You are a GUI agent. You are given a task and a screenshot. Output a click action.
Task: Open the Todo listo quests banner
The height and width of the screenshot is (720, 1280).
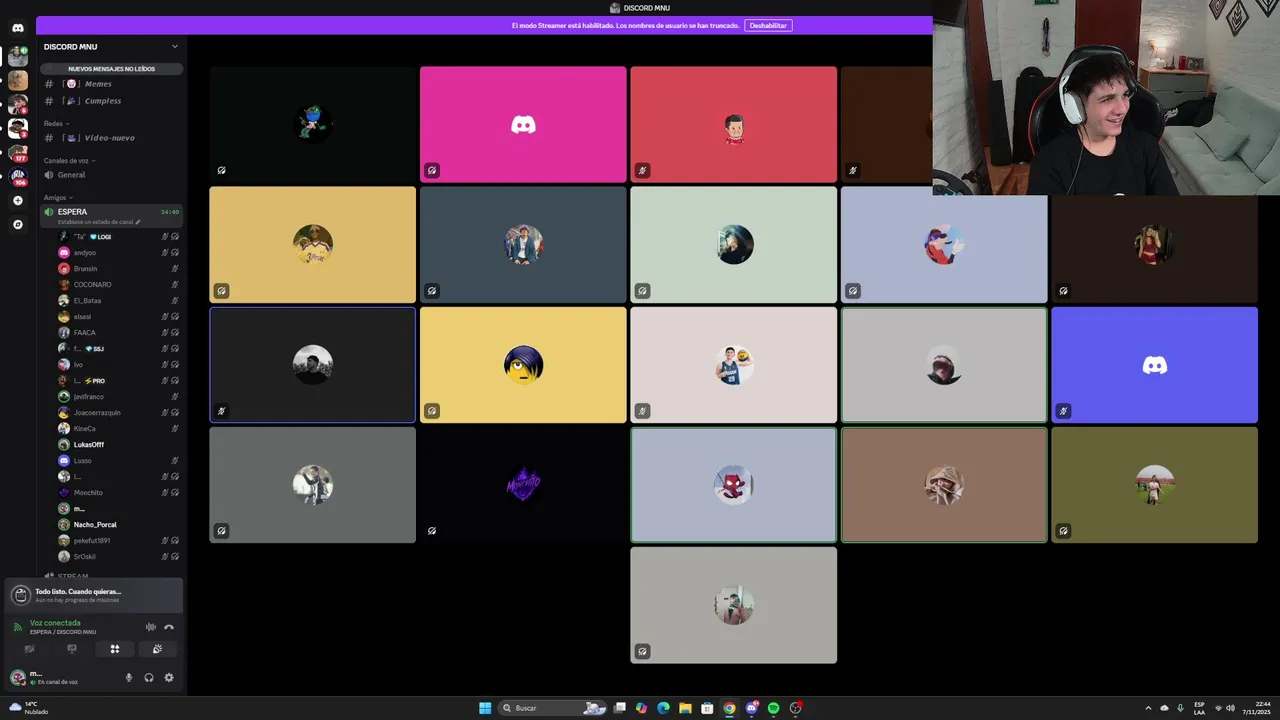point(94,595)
